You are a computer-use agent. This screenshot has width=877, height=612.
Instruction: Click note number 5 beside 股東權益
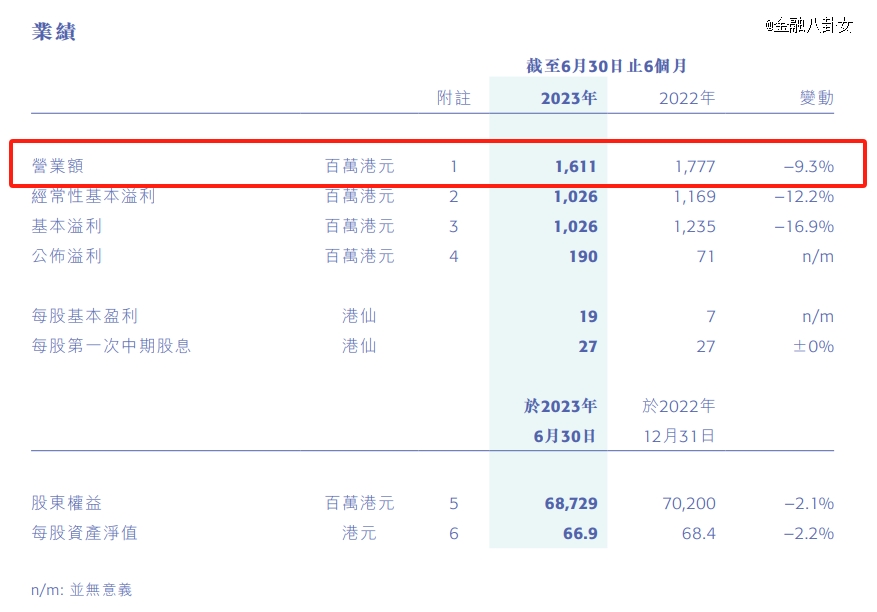coord(456,503)
